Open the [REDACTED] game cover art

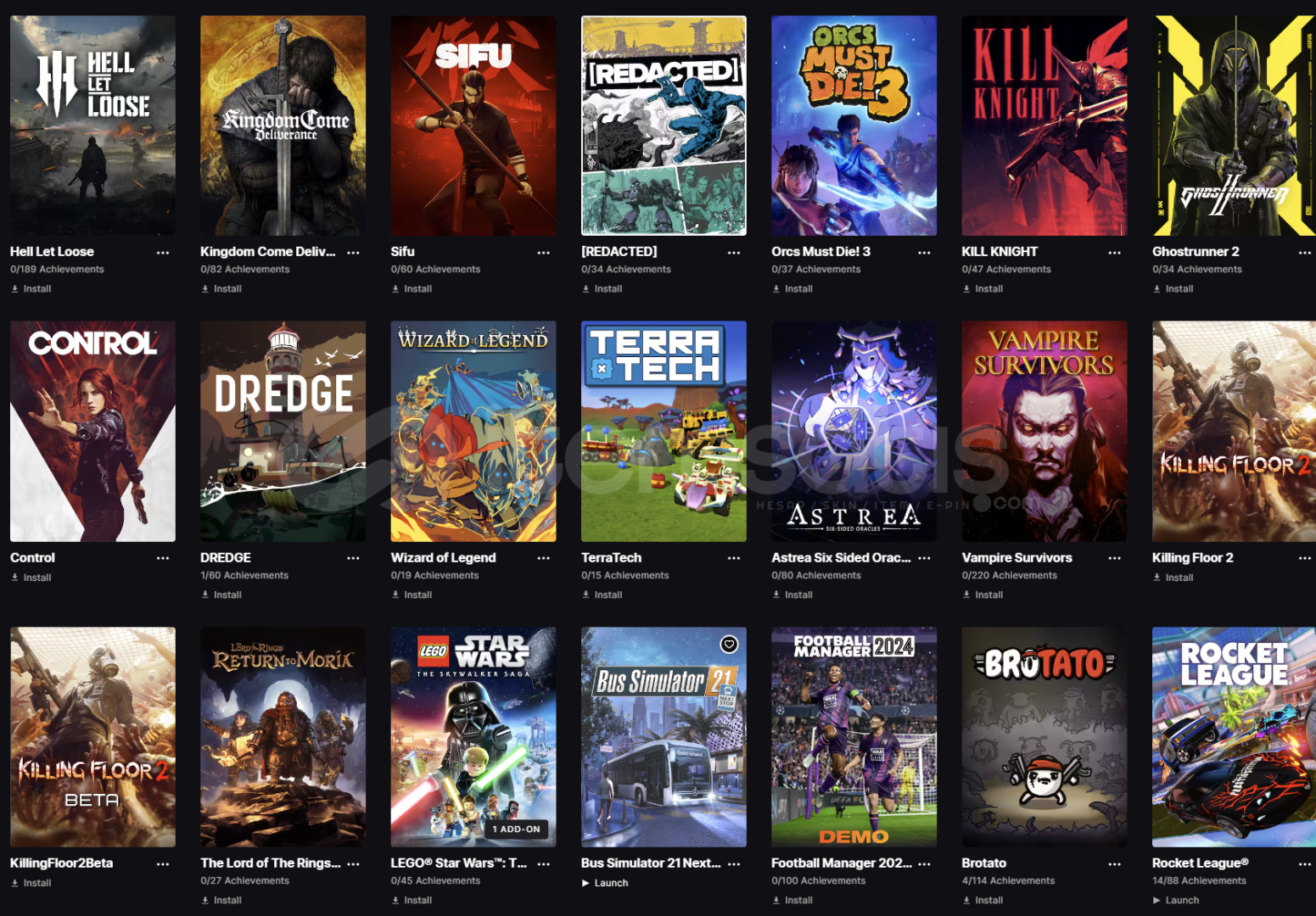pos(664,126)
